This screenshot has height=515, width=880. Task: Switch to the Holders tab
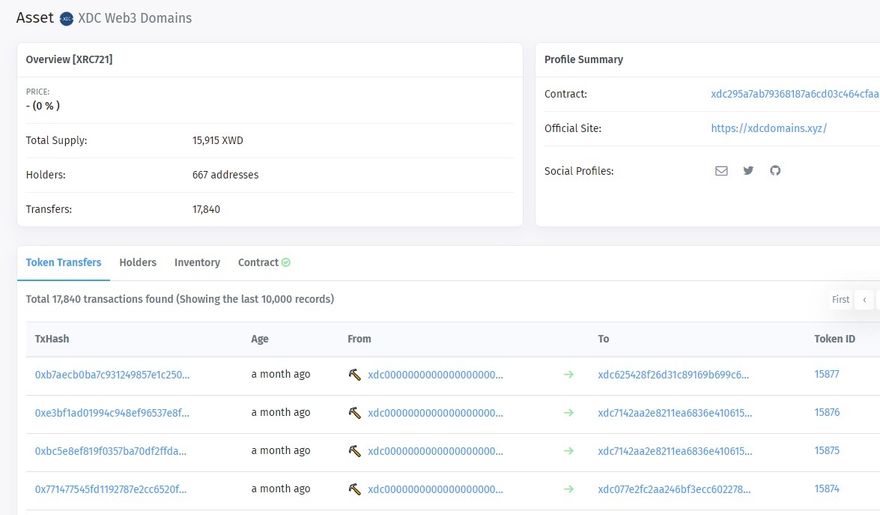coord(138,263)
